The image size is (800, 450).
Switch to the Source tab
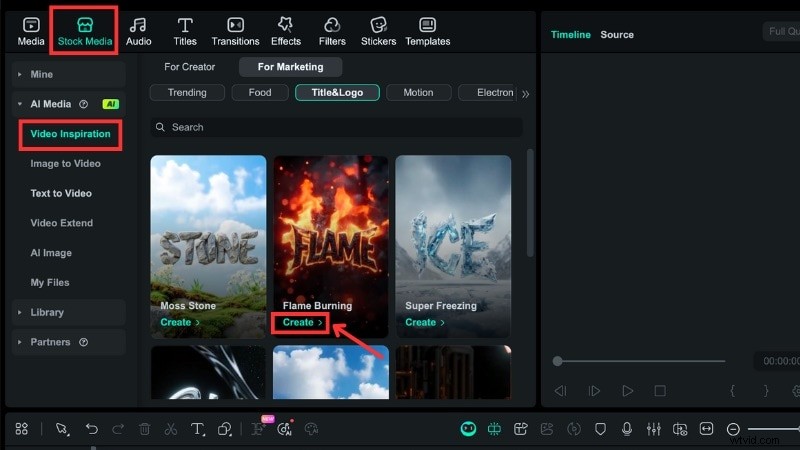[617, 35]
